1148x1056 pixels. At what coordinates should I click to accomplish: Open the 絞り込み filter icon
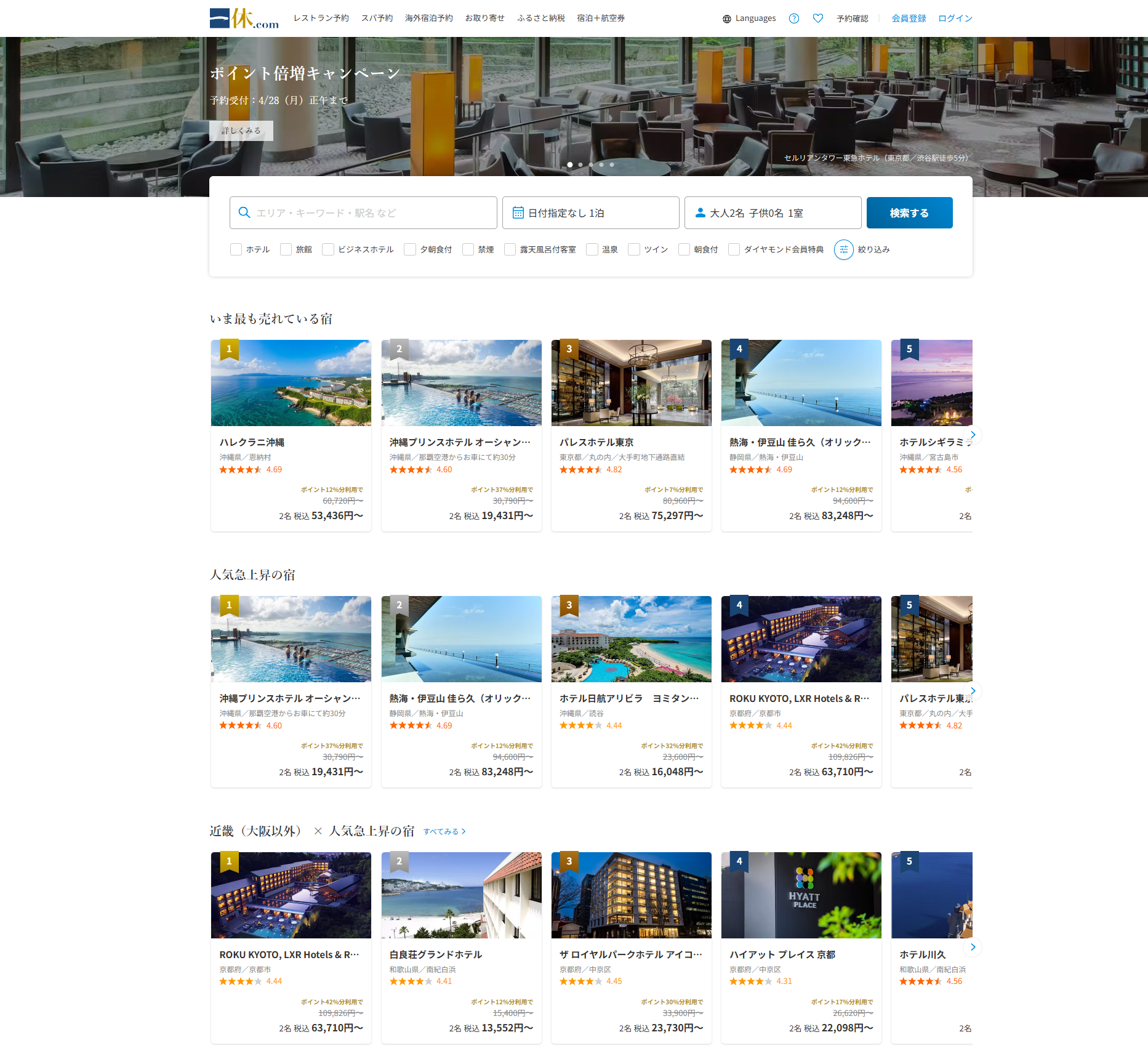(844, 249)
